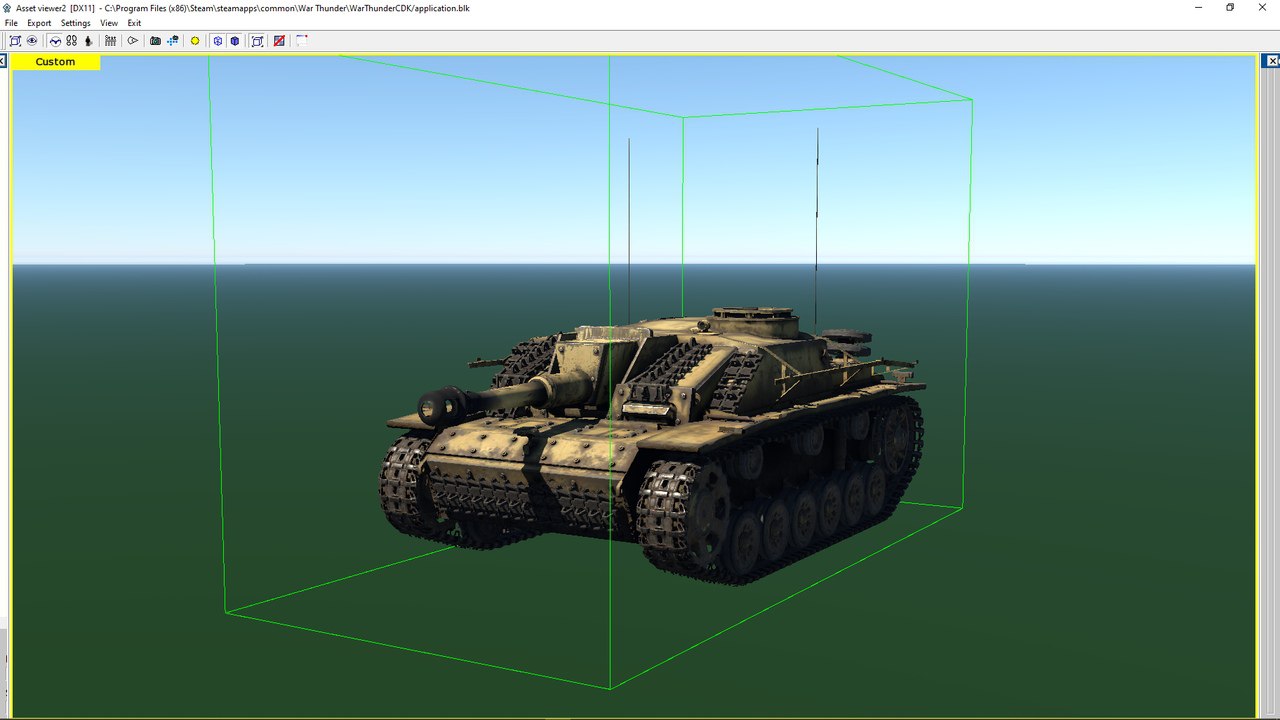Click the bounding box frame icon right of cubes
The width and height of the screenshot is (1280, 720).
coord(257,41)
